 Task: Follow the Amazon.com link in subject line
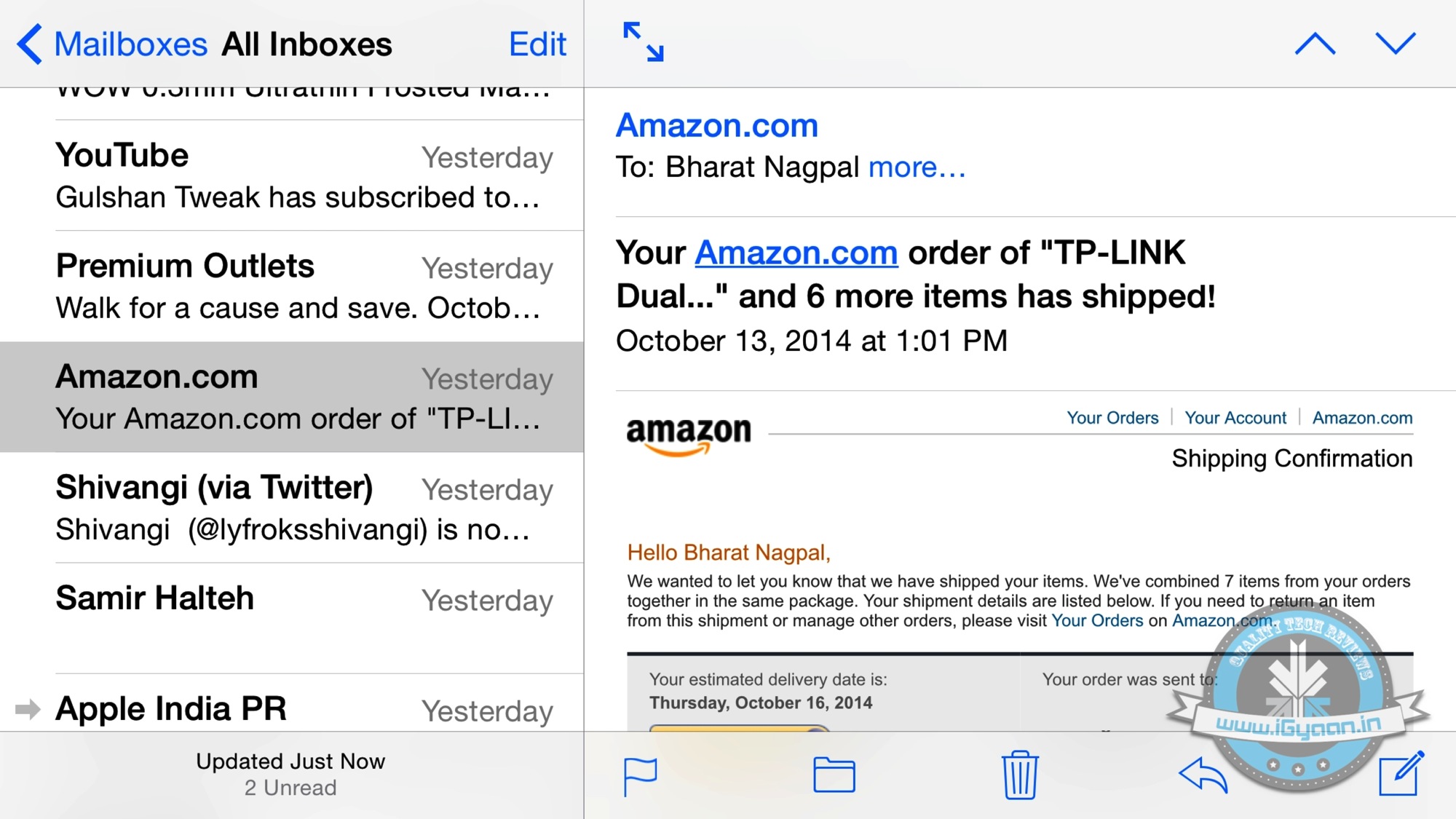click(x=796, y=253)
